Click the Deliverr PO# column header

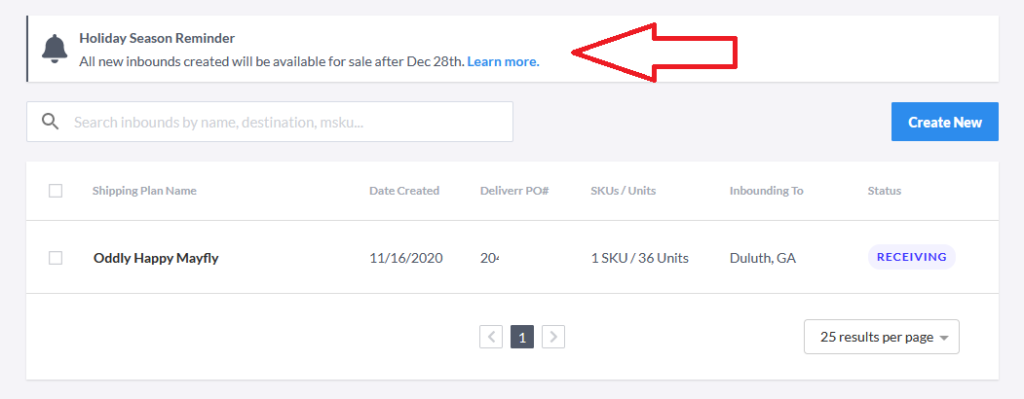tap(514, 191)
